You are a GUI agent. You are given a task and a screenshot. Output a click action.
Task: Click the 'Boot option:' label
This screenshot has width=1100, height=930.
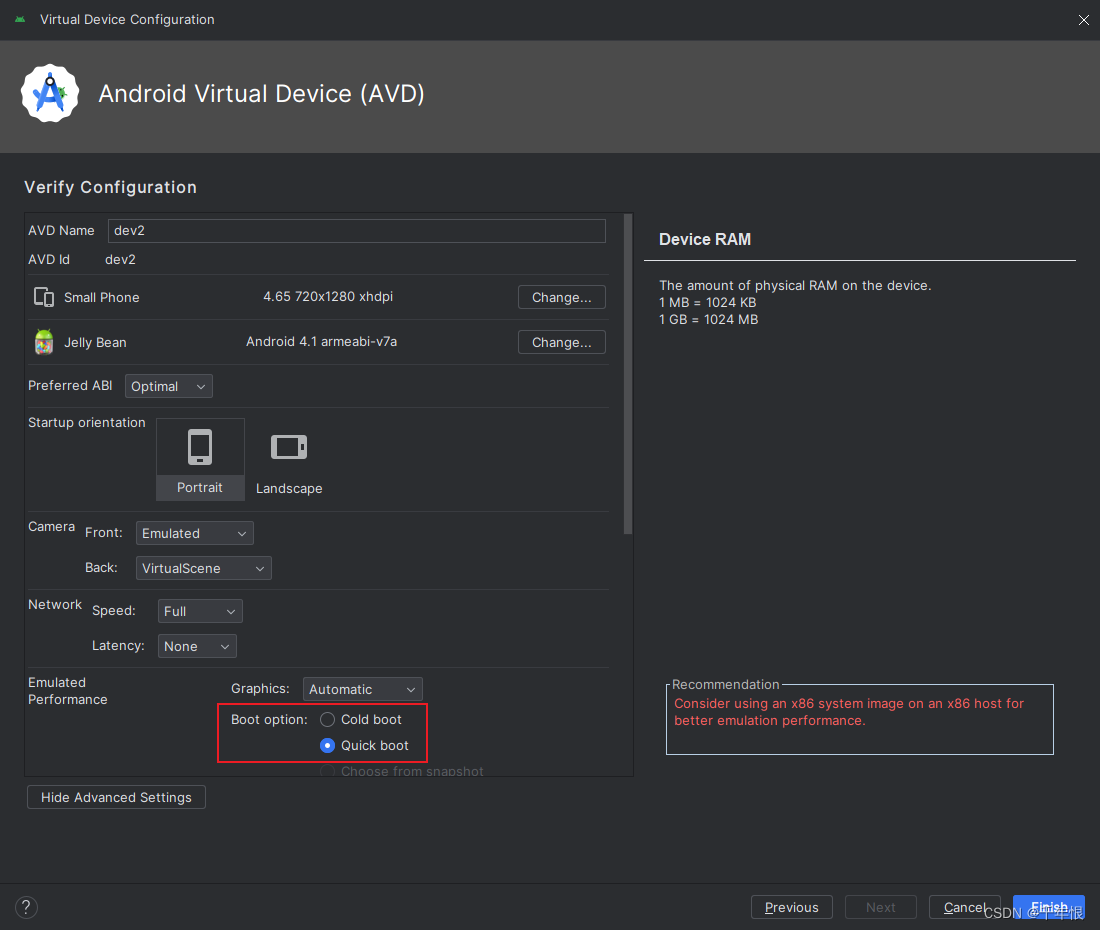click(x=269, y=720)
